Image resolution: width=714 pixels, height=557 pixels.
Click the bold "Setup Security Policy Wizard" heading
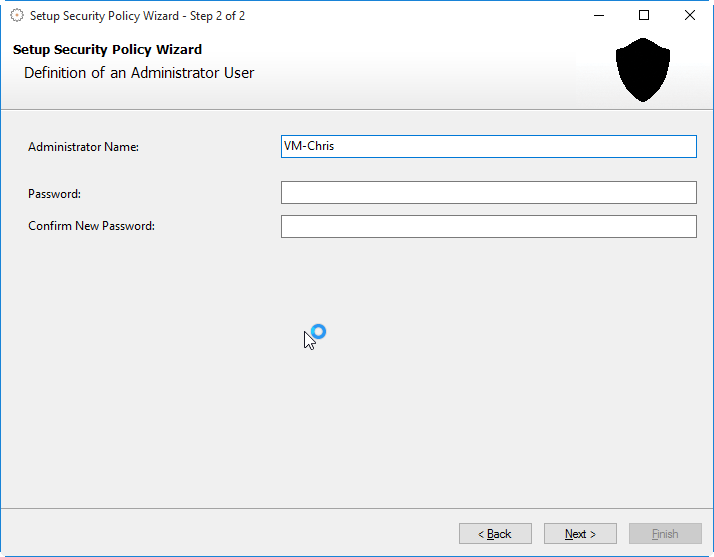107,50
